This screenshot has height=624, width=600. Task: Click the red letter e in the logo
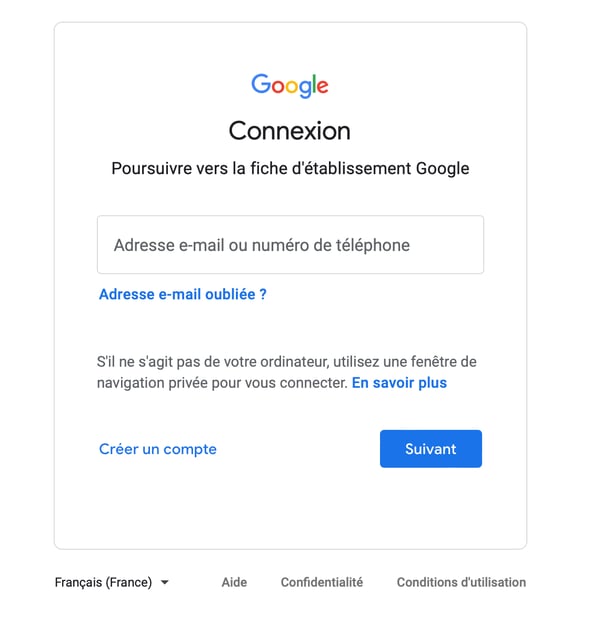[321, 87]
